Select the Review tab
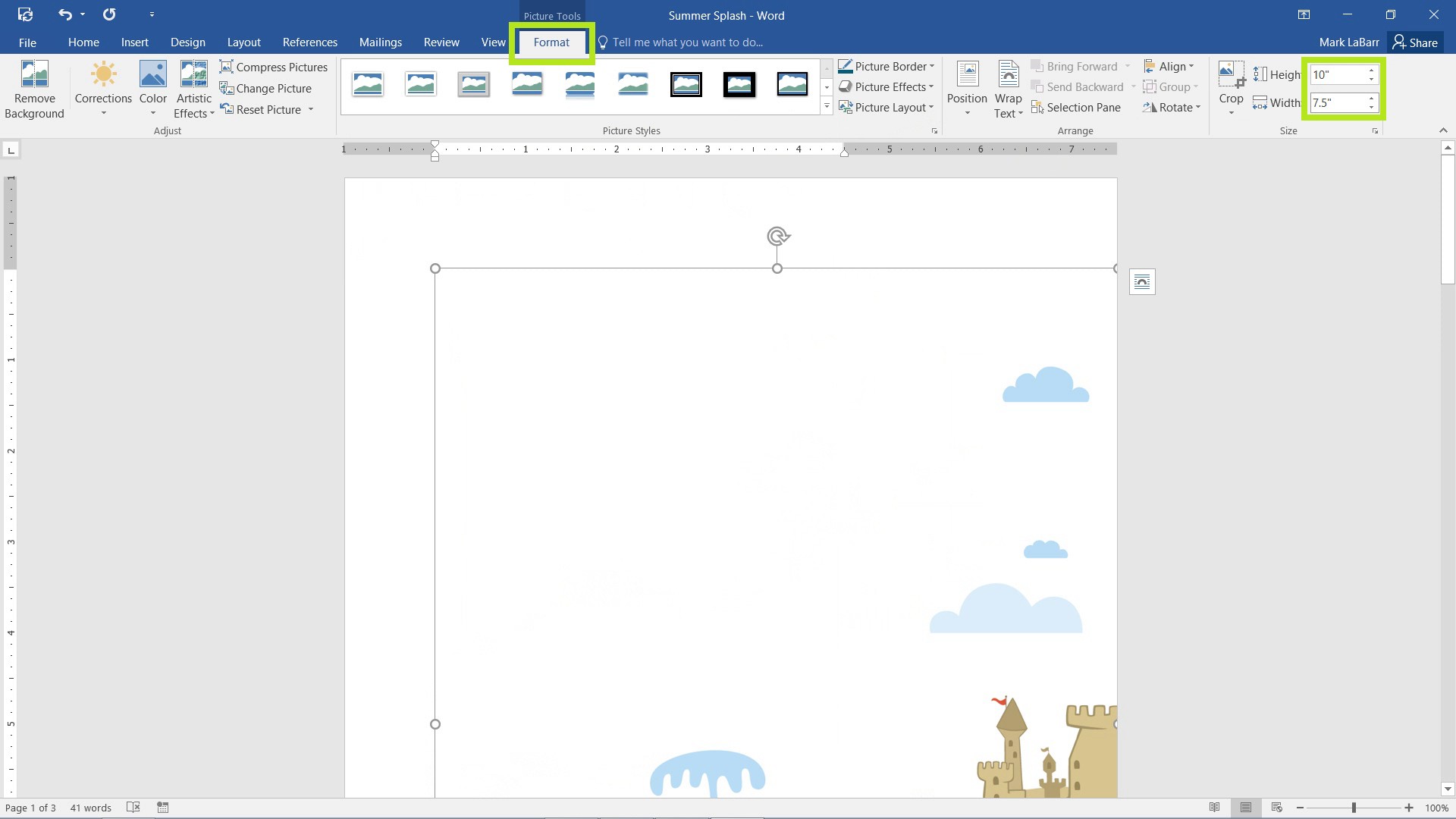Screen dimensions: 1456x819 click(441, 42)
